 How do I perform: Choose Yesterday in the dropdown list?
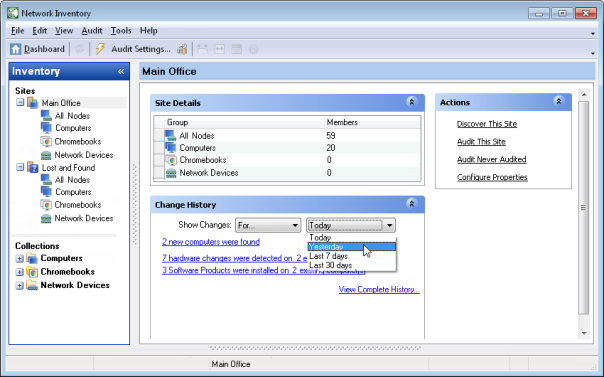click(352, 247)
